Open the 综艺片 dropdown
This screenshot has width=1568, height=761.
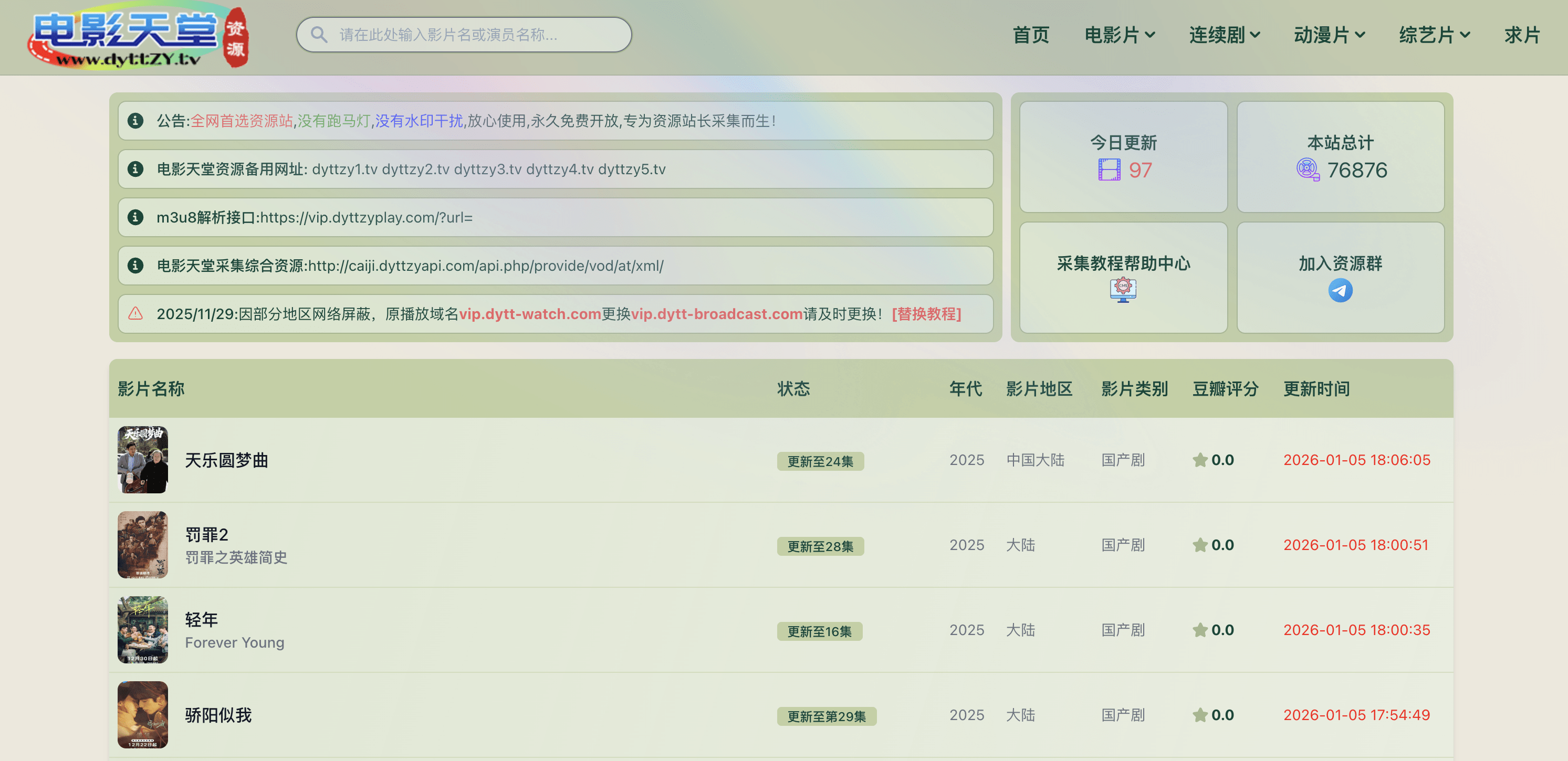pyautogui.click(x=1434, y=35)
